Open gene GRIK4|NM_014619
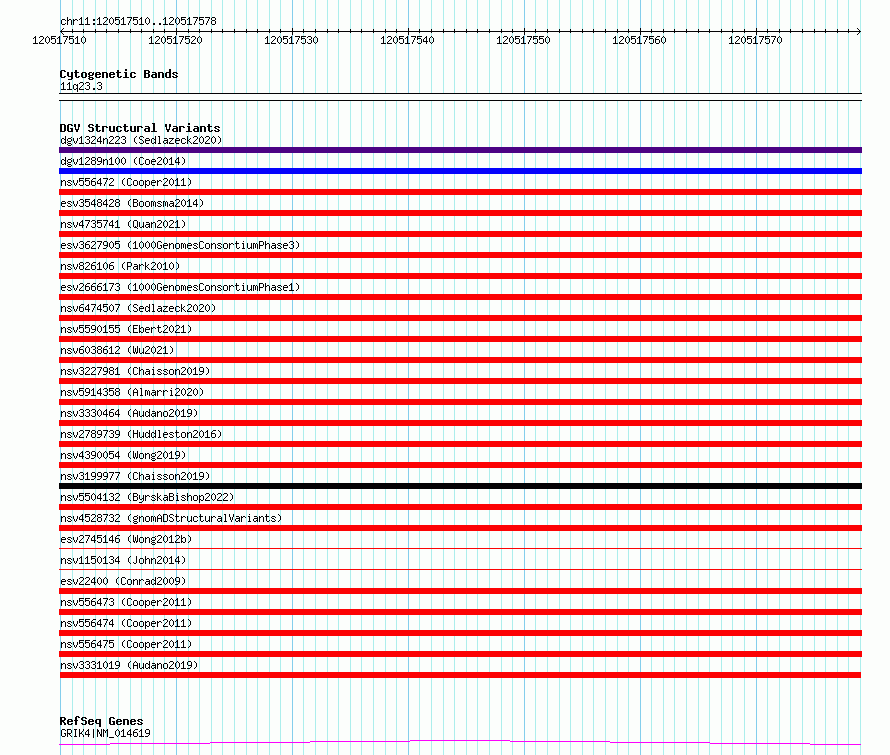 (x=105, y=733)
